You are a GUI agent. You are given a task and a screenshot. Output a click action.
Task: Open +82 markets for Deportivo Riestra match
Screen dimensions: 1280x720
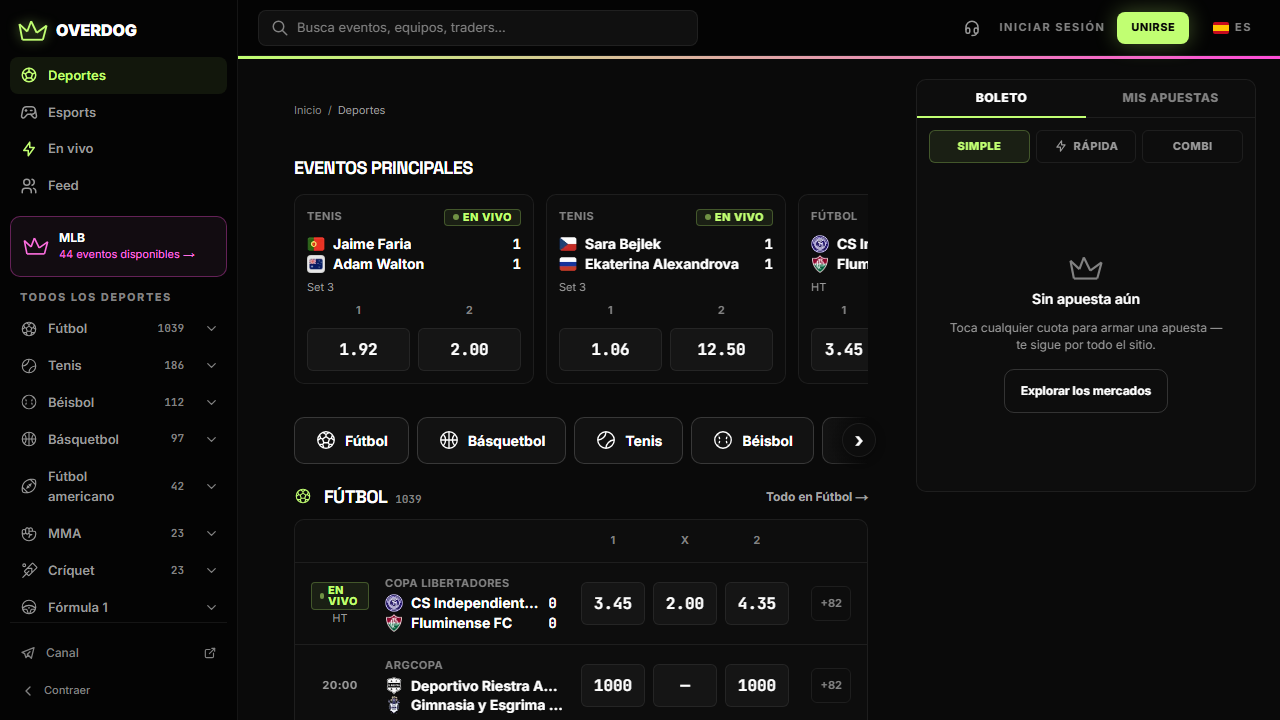(x=831, y=685)
